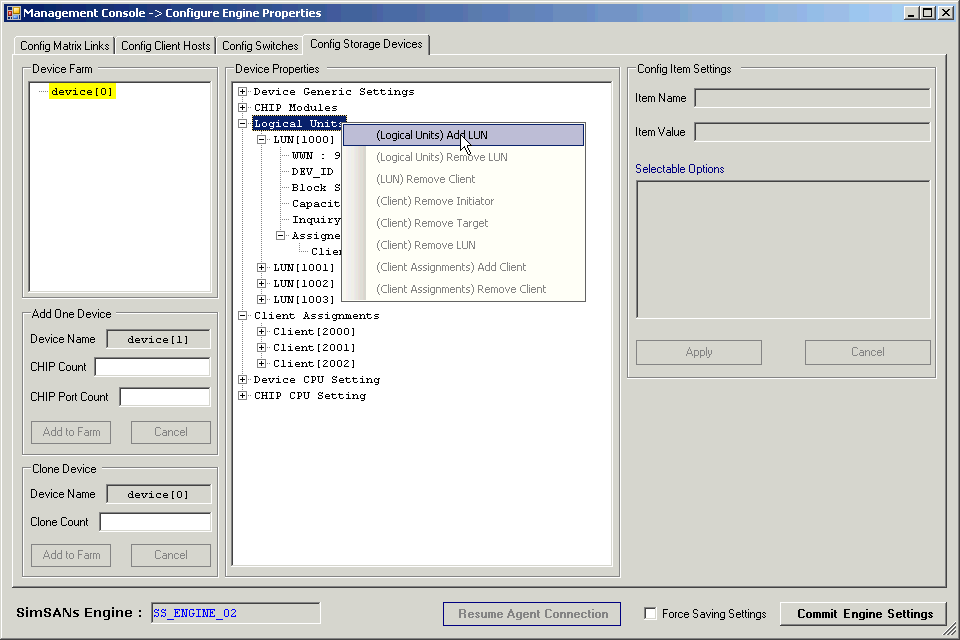Viewport: 960px width, 640px height.
Task: Select the LUN[1001] tree item
Action: 304,268
